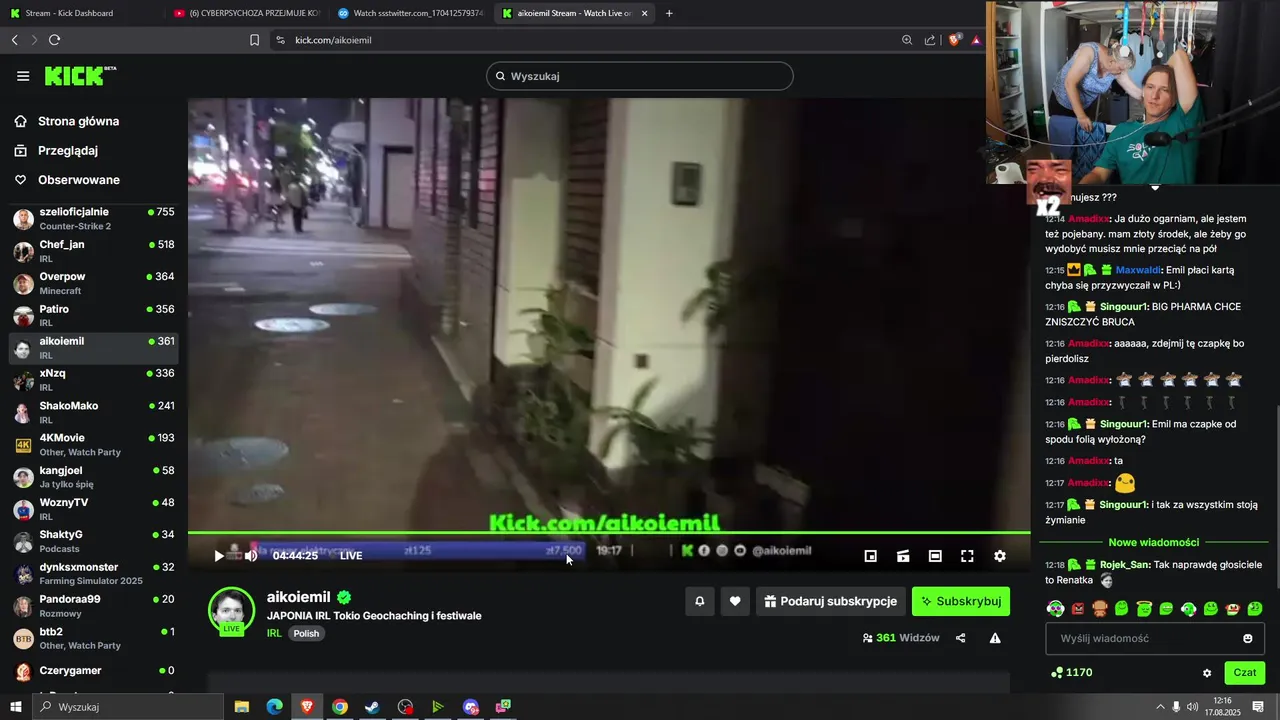Open Obserwowane in sidebar
Image resolution: width=1280 pixels, height=720 pixels.
click(x=78, y=180)
